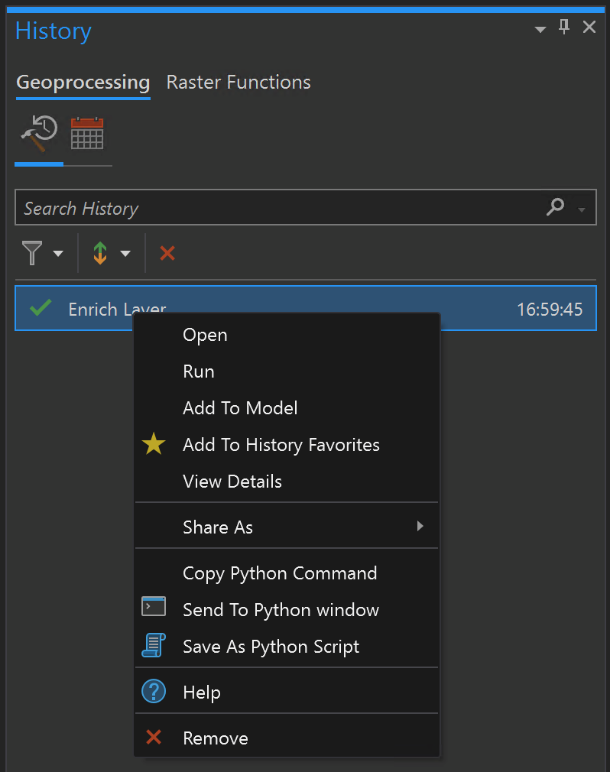This screenshot has height=772, width=610.
Task: Select Remove in the context menu
Action: [215, 739]
